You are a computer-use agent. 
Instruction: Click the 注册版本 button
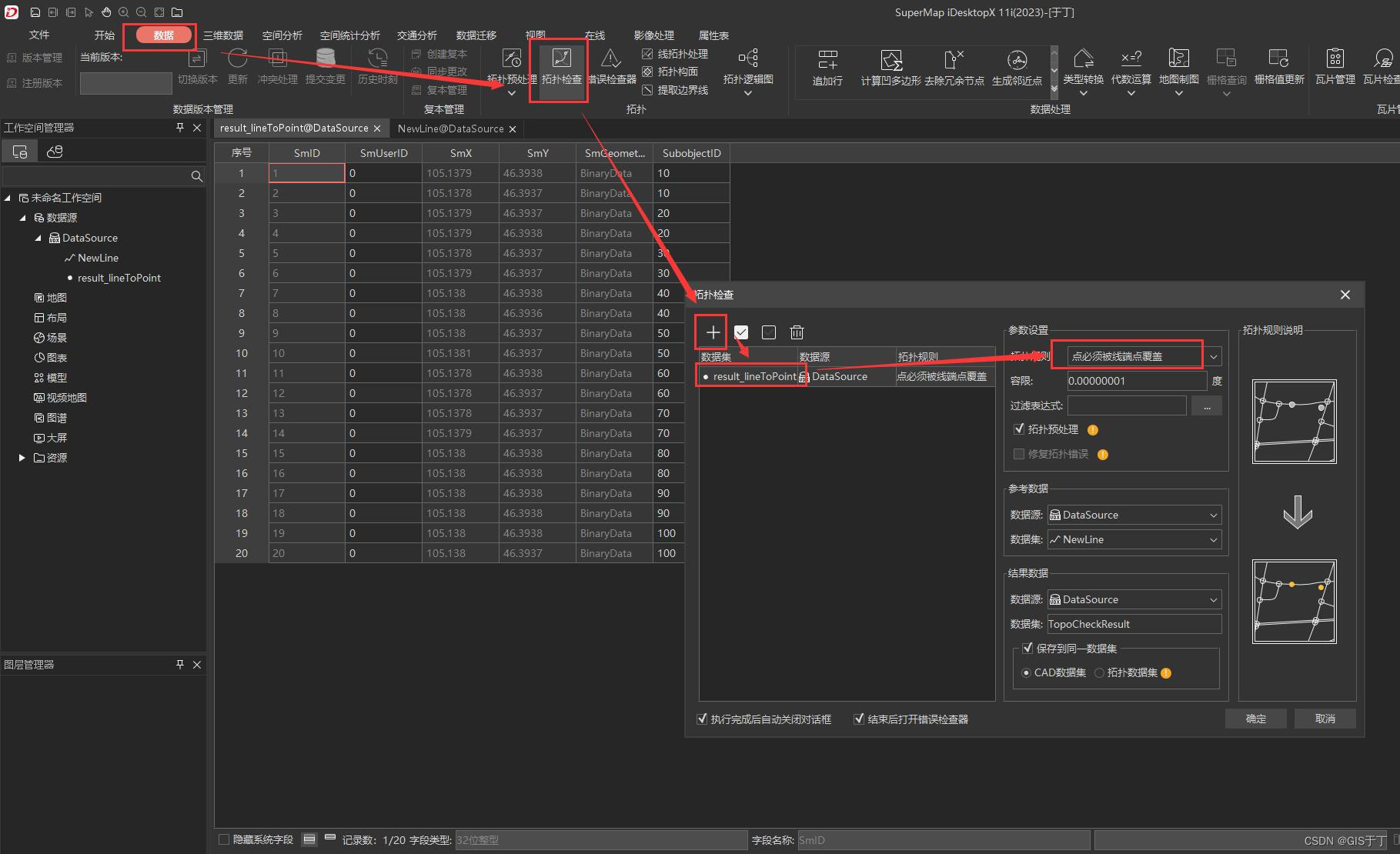[x=35, y=83]
